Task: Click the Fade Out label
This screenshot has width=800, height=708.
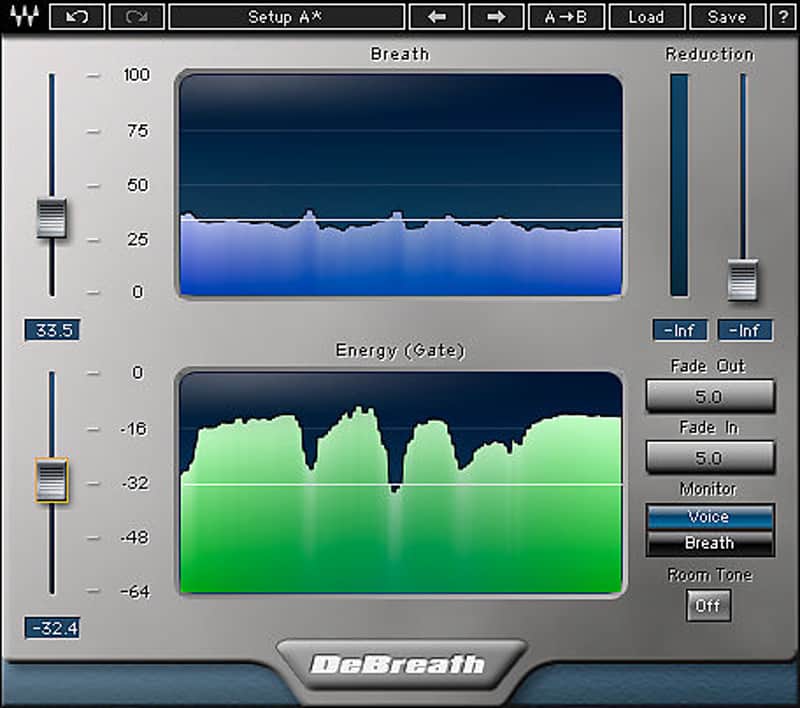Action: click(708, 366)
